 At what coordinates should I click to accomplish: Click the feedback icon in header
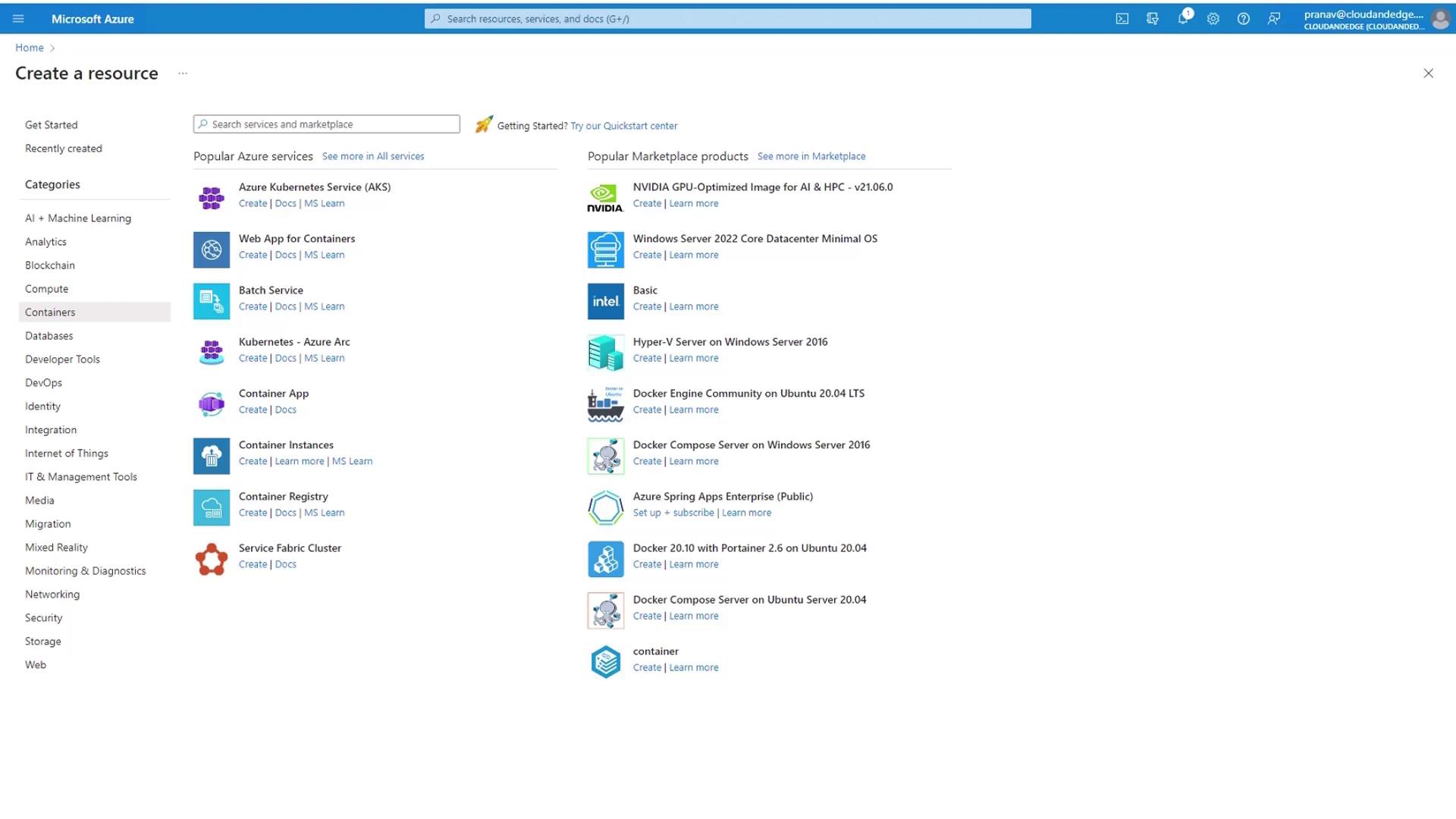pyautogui.click(x=1274, y=19)
